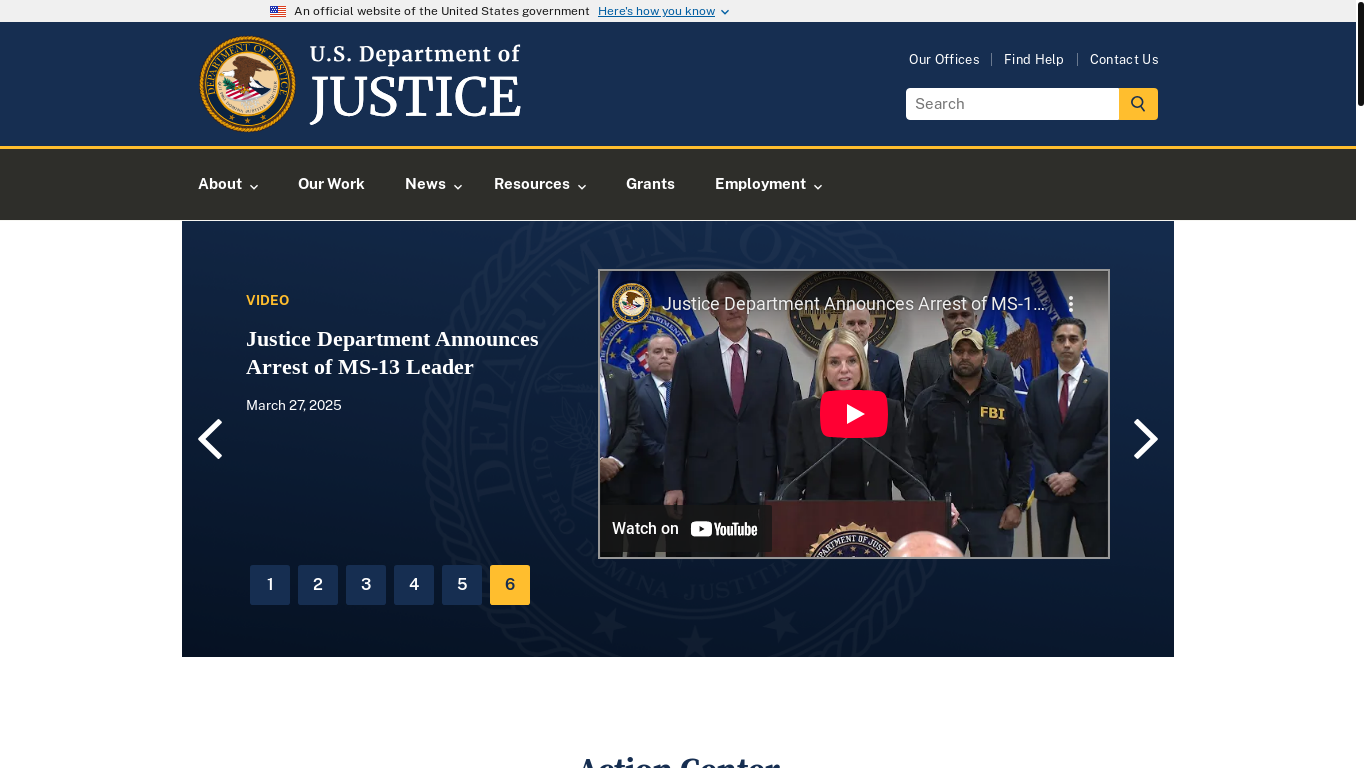Click the DOJ channel avatar in video
1366x768 pixels.
click(632, 303)
